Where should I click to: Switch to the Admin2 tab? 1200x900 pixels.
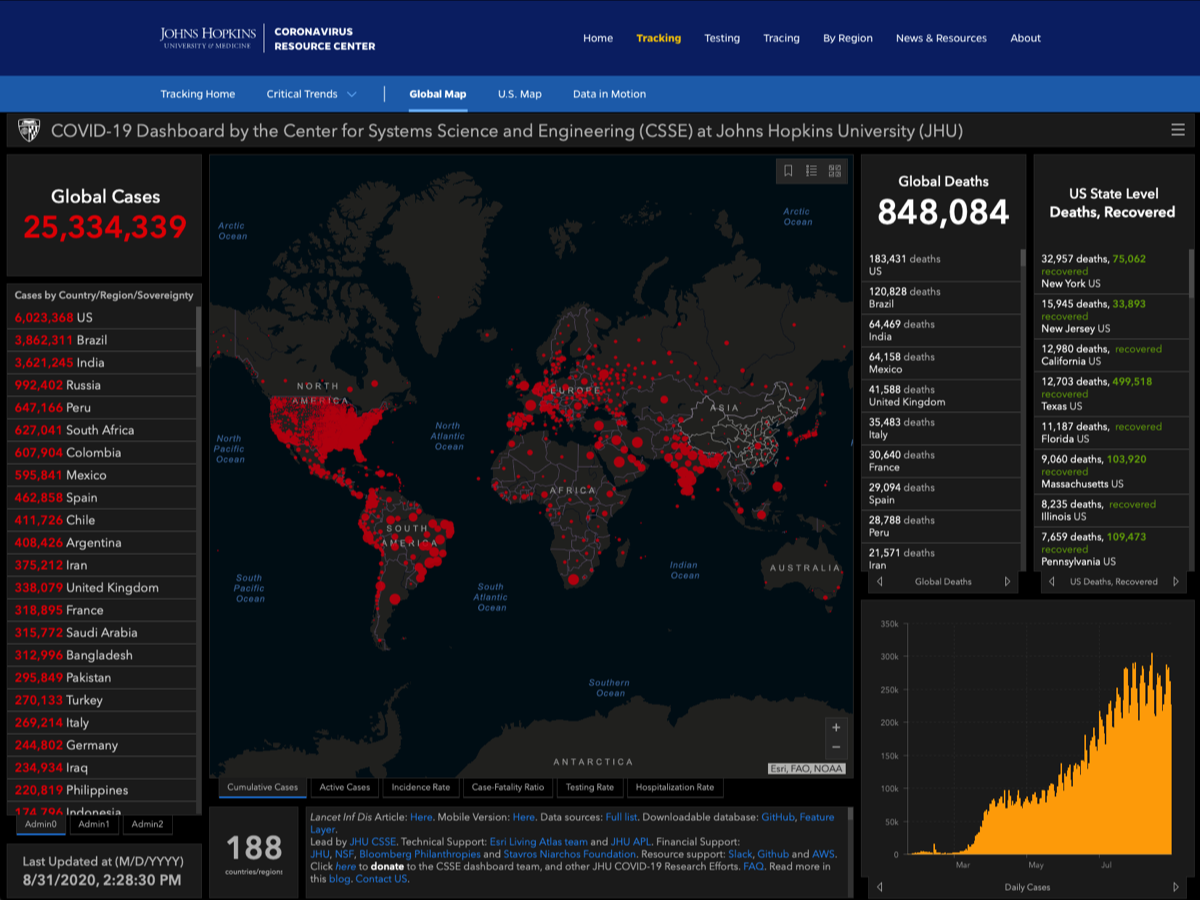coord(147,824)
